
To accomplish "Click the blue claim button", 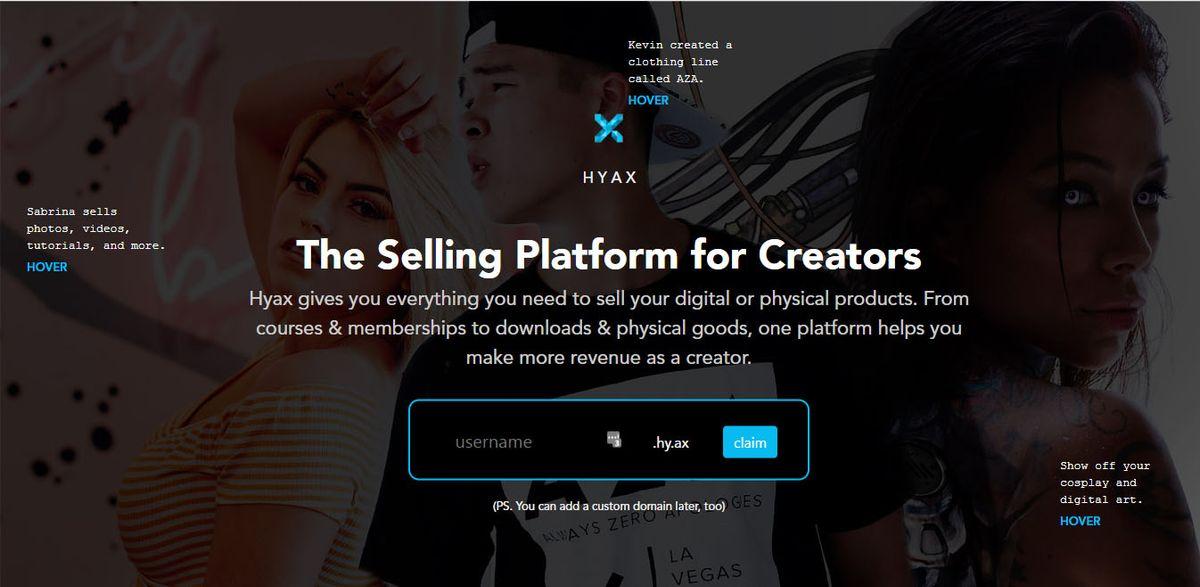I will 750,441.
